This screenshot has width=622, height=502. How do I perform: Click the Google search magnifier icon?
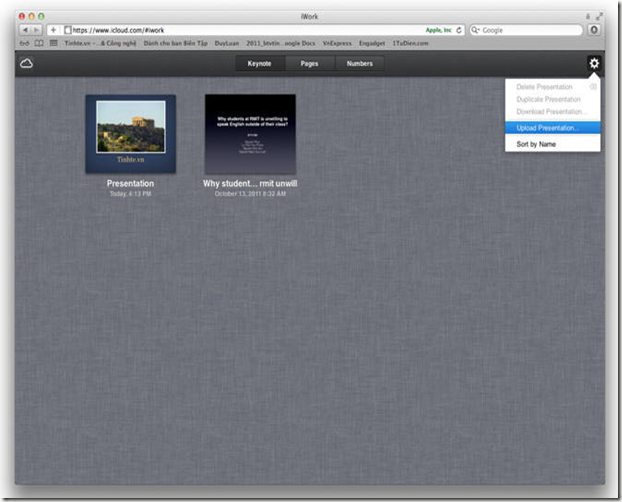click(475, 30)
